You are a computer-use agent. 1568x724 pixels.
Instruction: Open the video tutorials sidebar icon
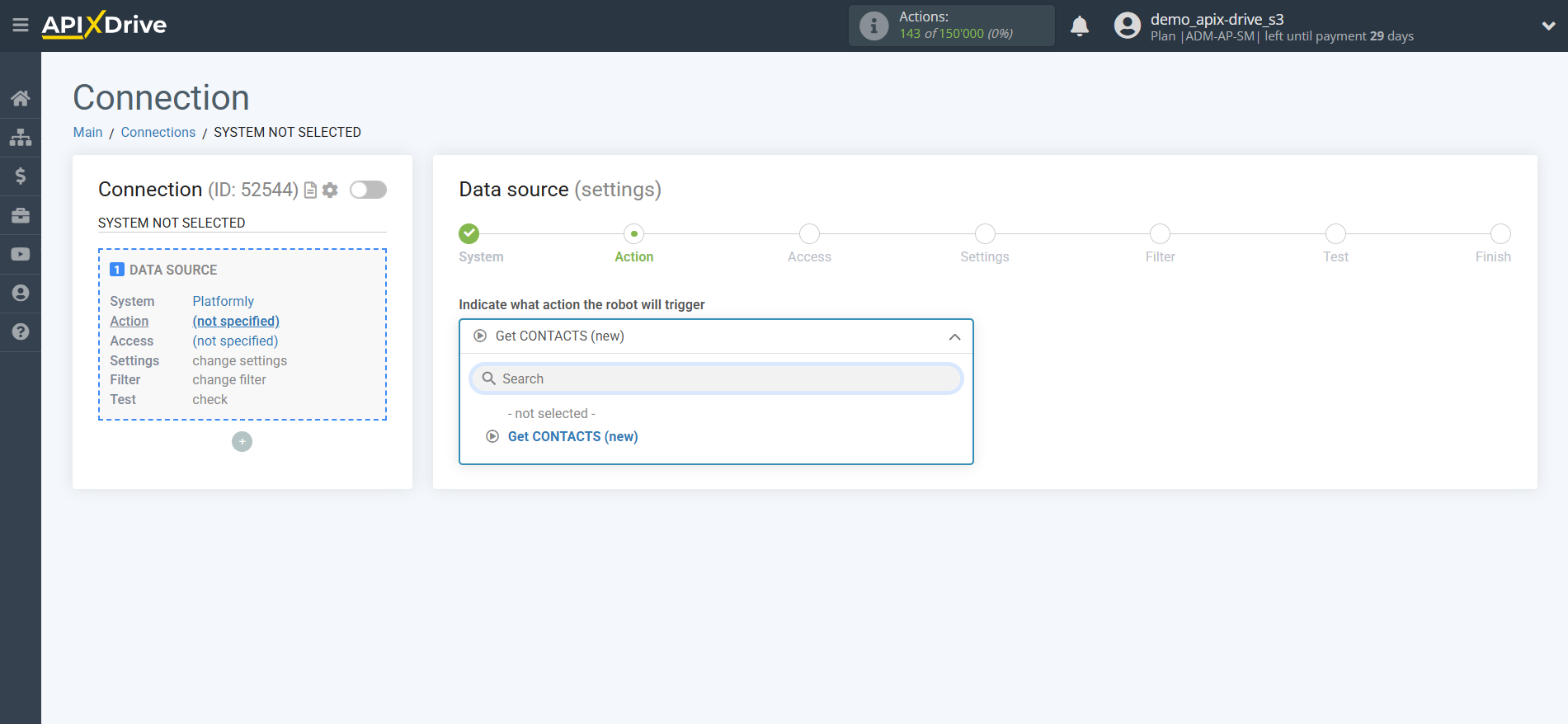21,254
